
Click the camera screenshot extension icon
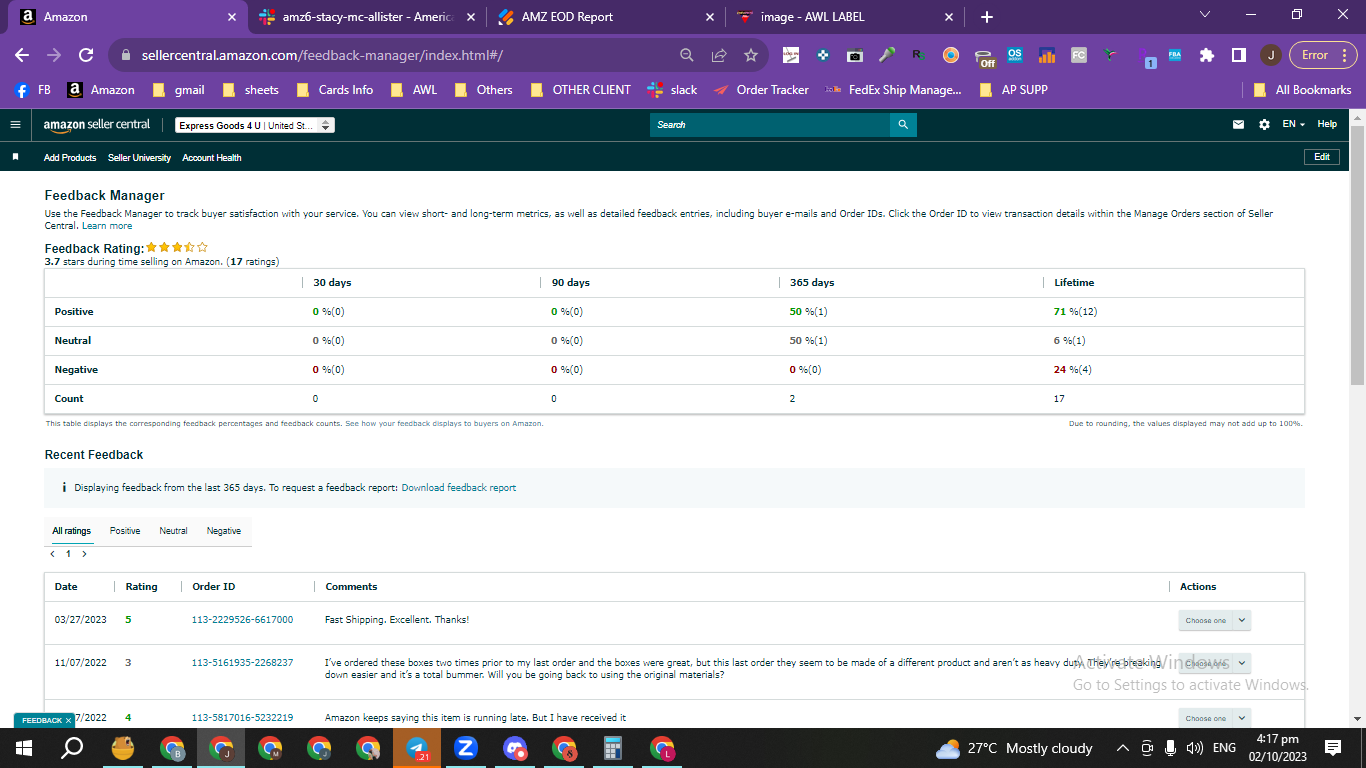pyautogui.click(x=855, y=55)
